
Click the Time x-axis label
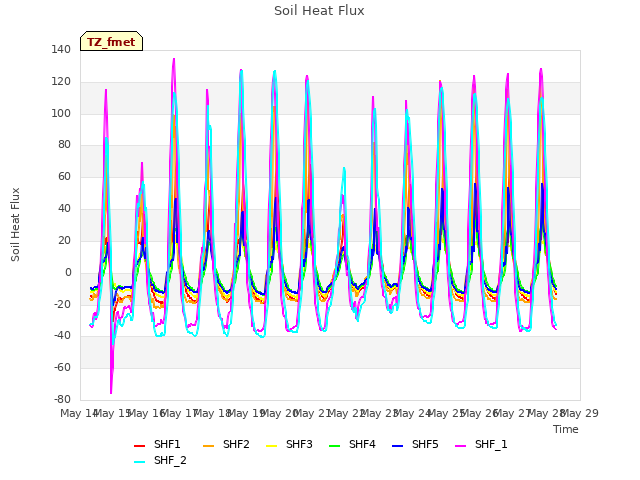[x=566, y=429]
